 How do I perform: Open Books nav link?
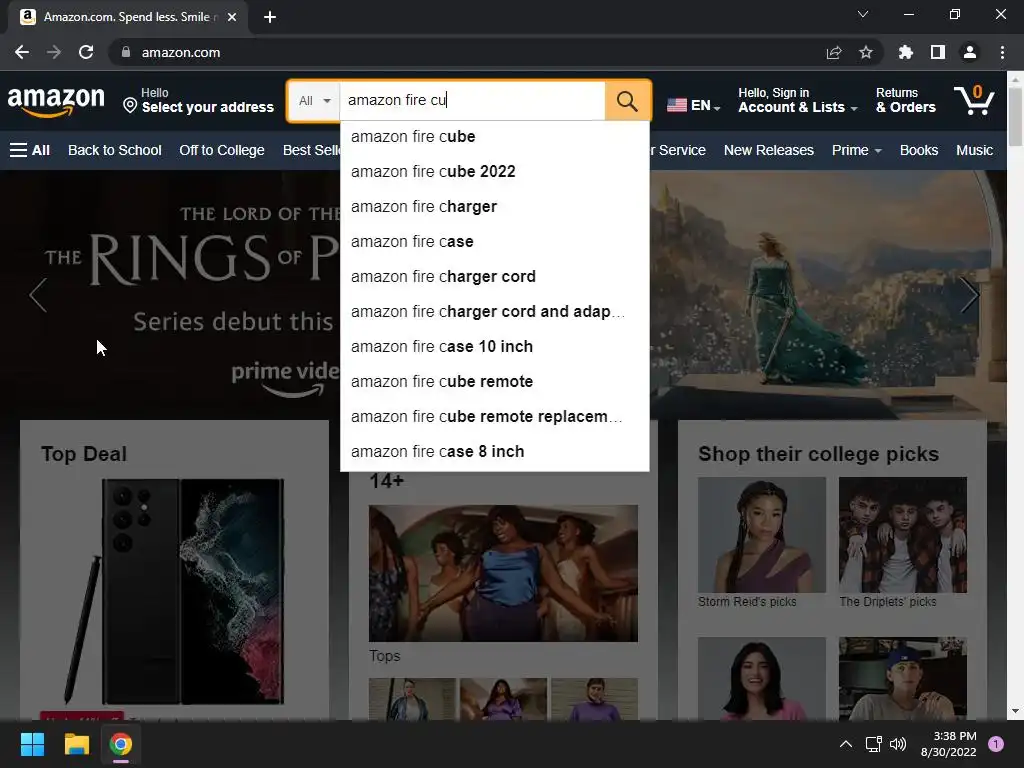click(919, 150)
